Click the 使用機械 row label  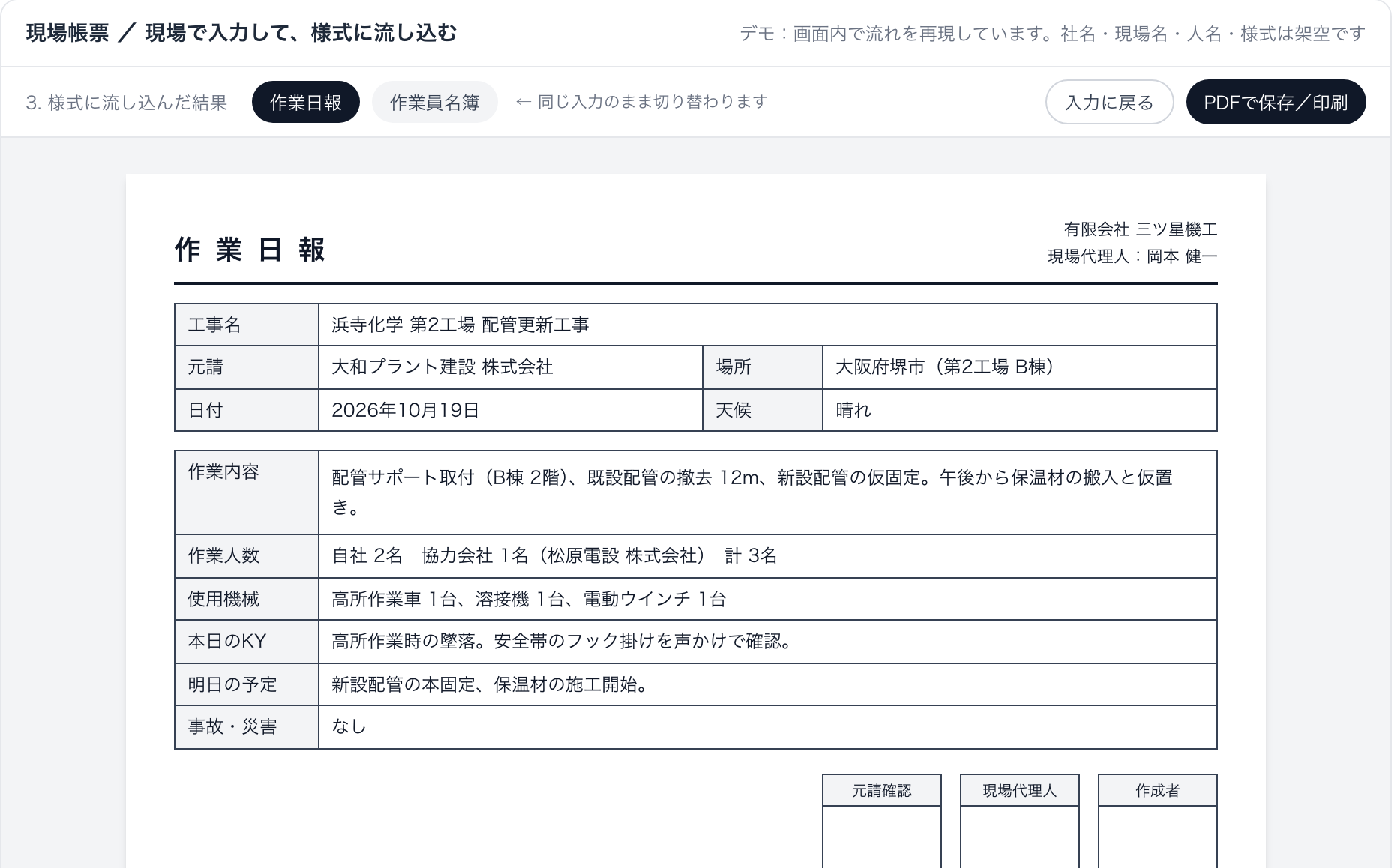tap(247, 599)
